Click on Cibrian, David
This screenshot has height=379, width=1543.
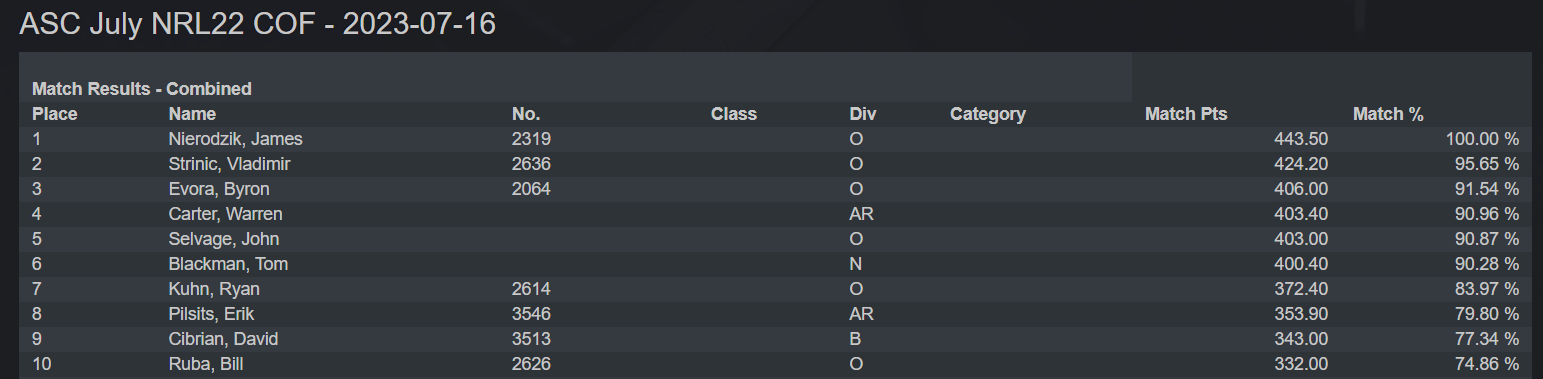(x=224, y=339)
